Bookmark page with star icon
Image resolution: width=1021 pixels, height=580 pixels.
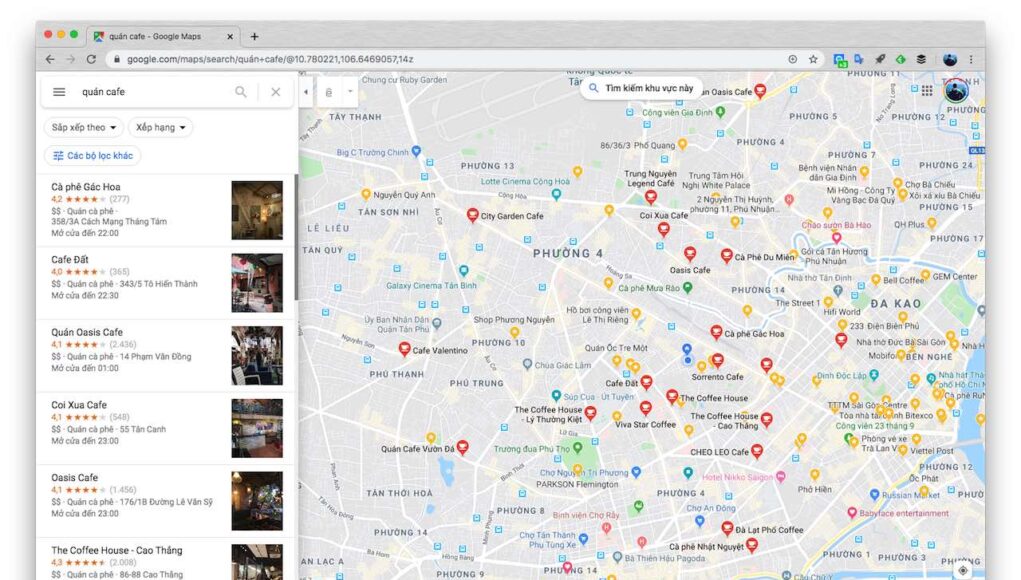(813, 59)
